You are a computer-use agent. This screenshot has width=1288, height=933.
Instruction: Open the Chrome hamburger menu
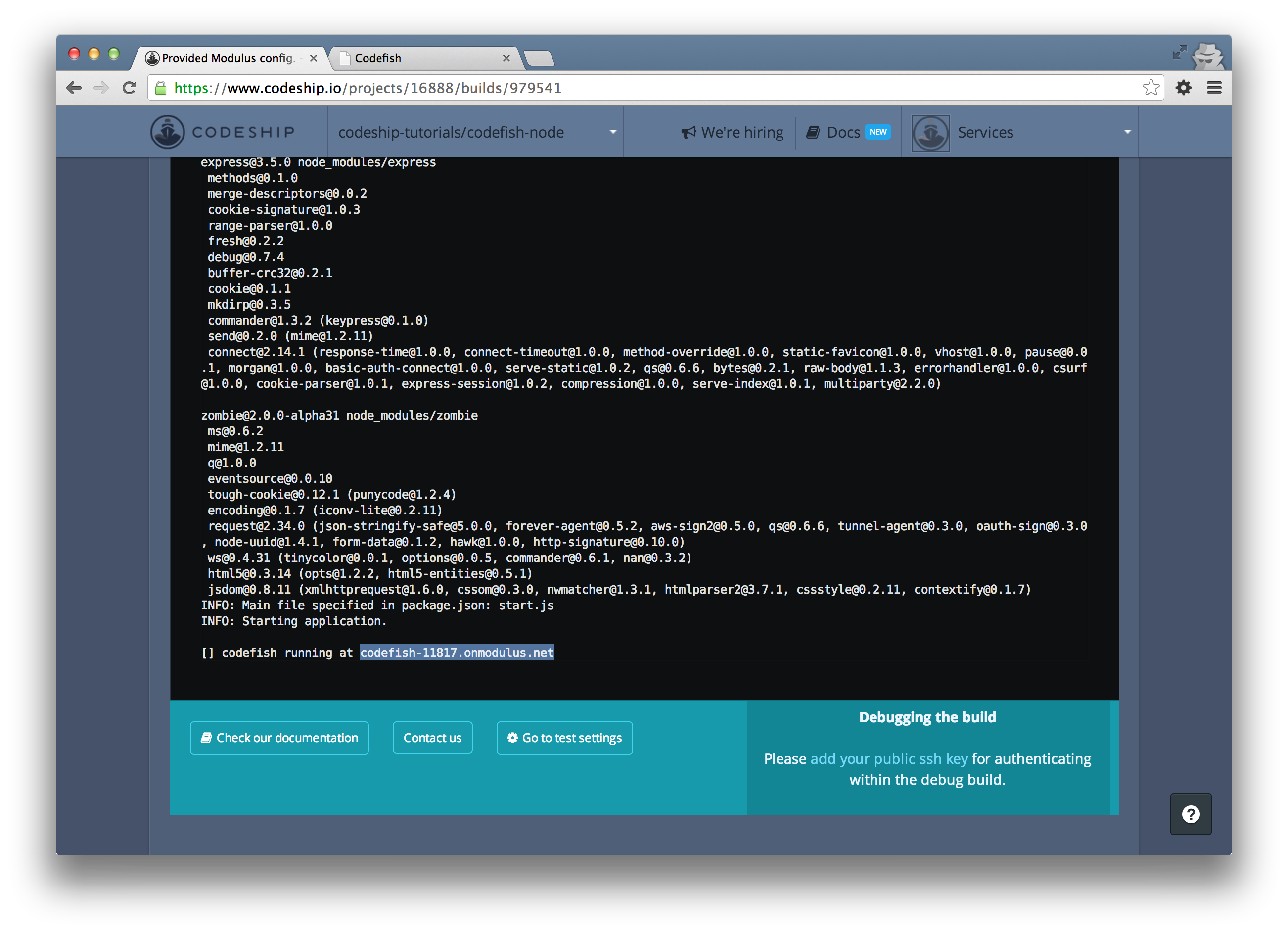point(1214,88)
